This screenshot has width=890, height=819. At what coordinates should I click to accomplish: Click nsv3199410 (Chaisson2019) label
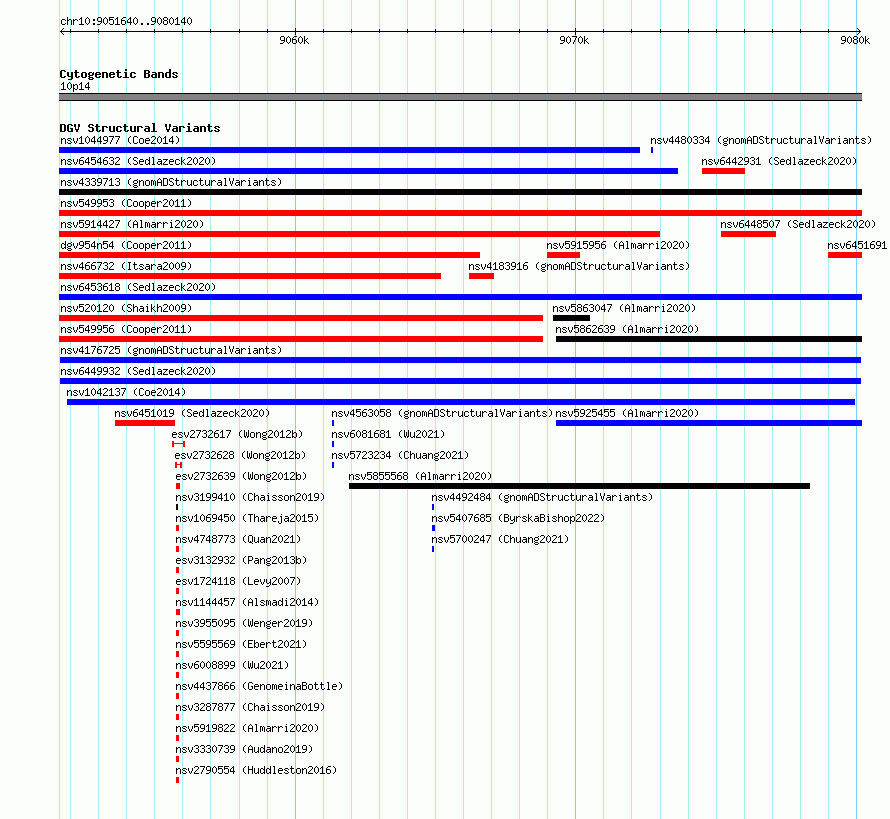coord(250,497)
